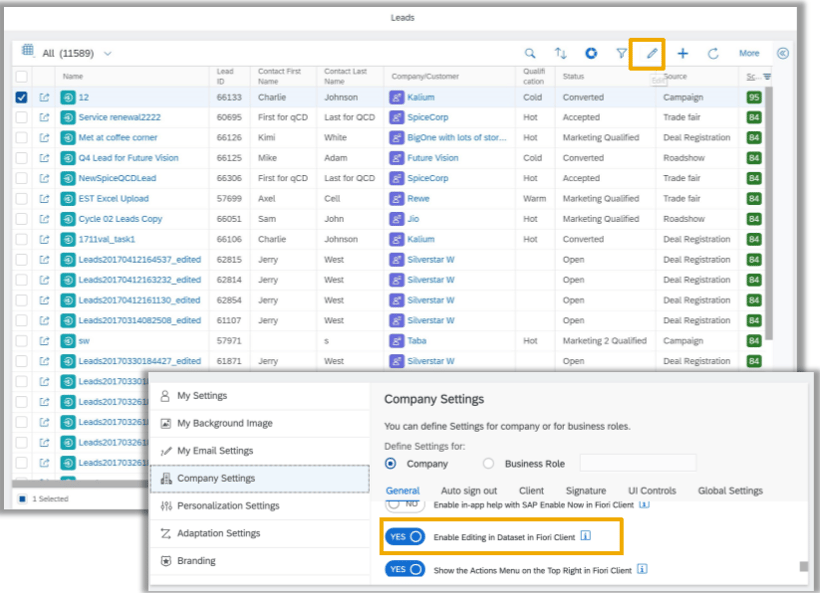Screen dimensions: 820x593
Task: Open My Email Settings
Action: click(260, 450)
